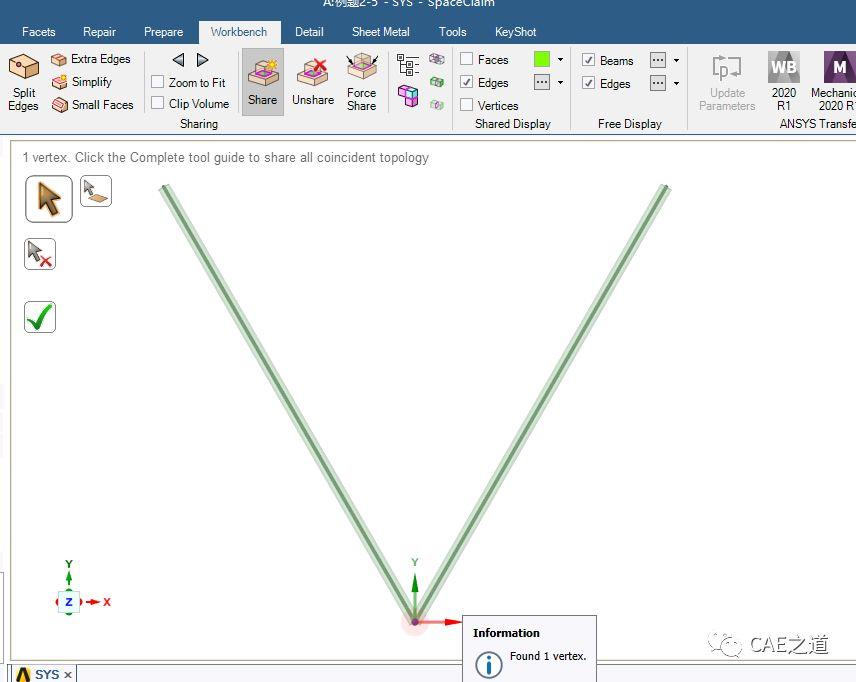856x682 pixels.
Task: Launch Workbench 2020 R1 transfer
Action: (783, 81)
